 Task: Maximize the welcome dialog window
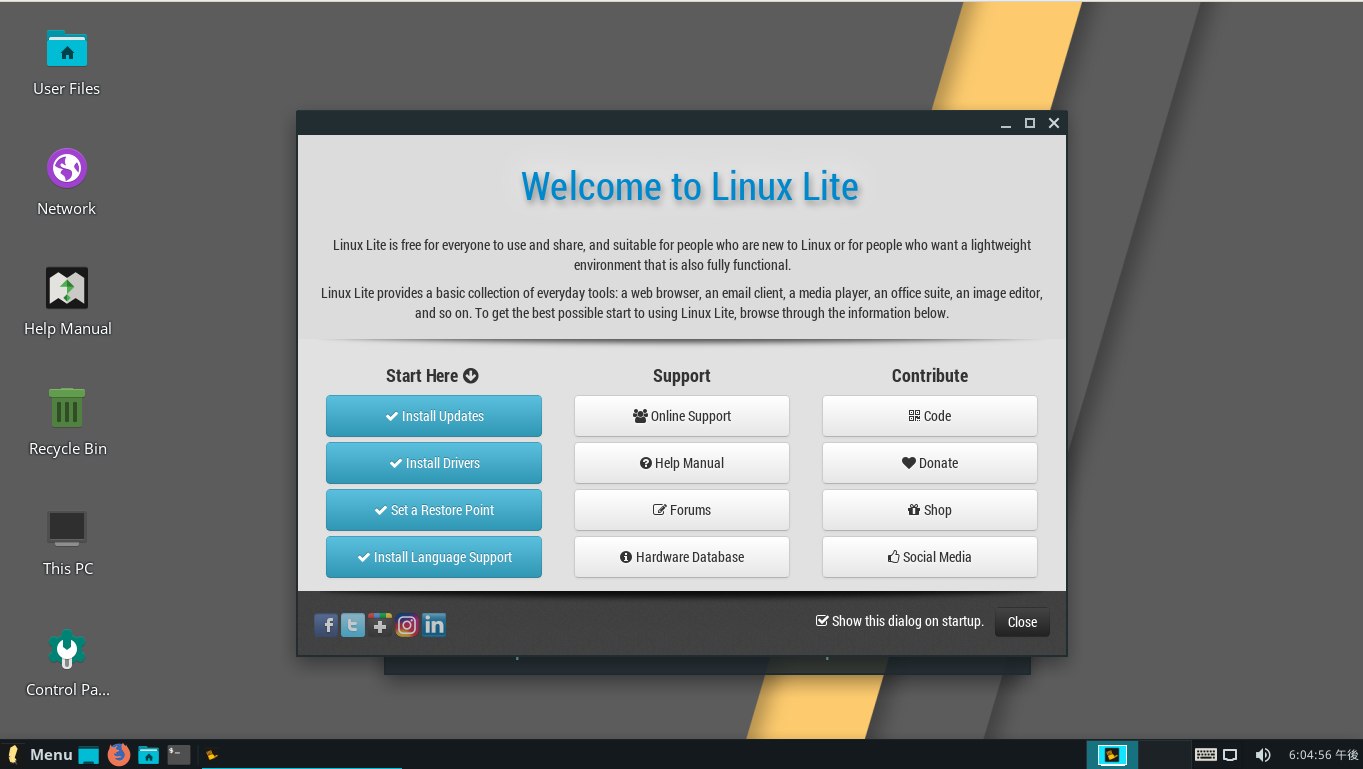click(x=1030, y=123)
